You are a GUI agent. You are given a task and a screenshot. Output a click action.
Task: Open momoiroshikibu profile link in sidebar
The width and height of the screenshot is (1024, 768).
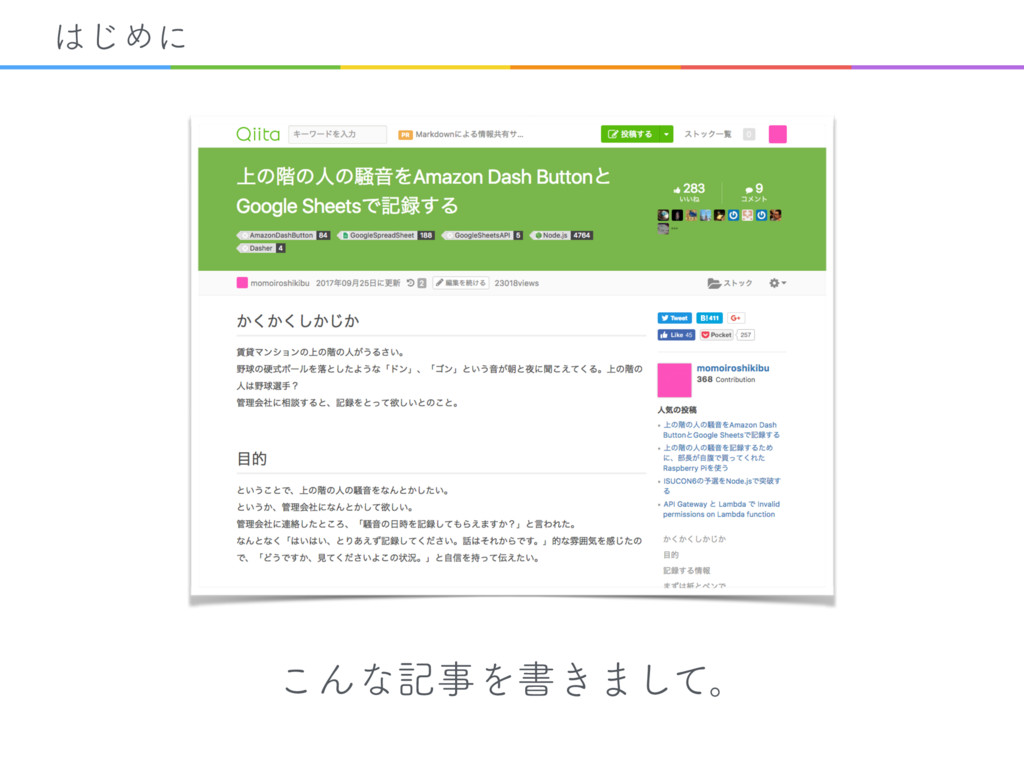[x=733, y=368]
